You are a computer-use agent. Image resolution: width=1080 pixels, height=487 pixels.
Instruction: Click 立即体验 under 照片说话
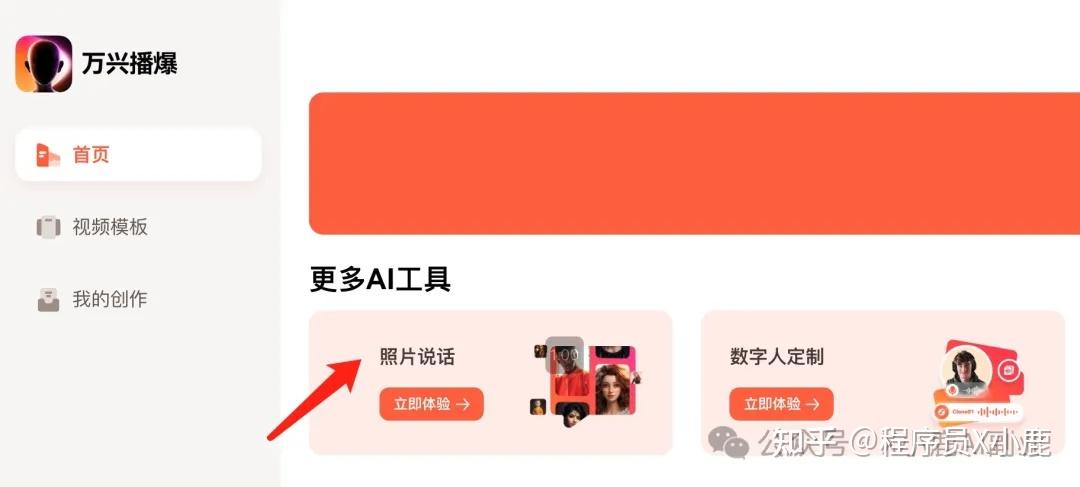431,404
